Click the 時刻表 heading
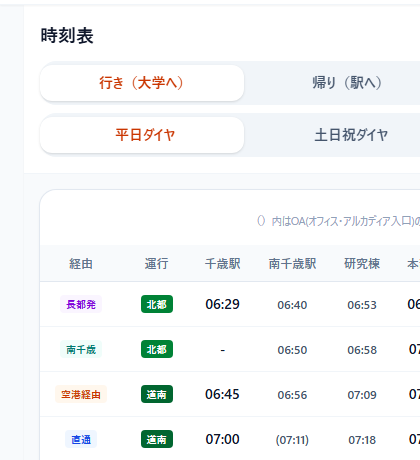Viewport: 420px width, 460px height. click(x=67, y=36)
